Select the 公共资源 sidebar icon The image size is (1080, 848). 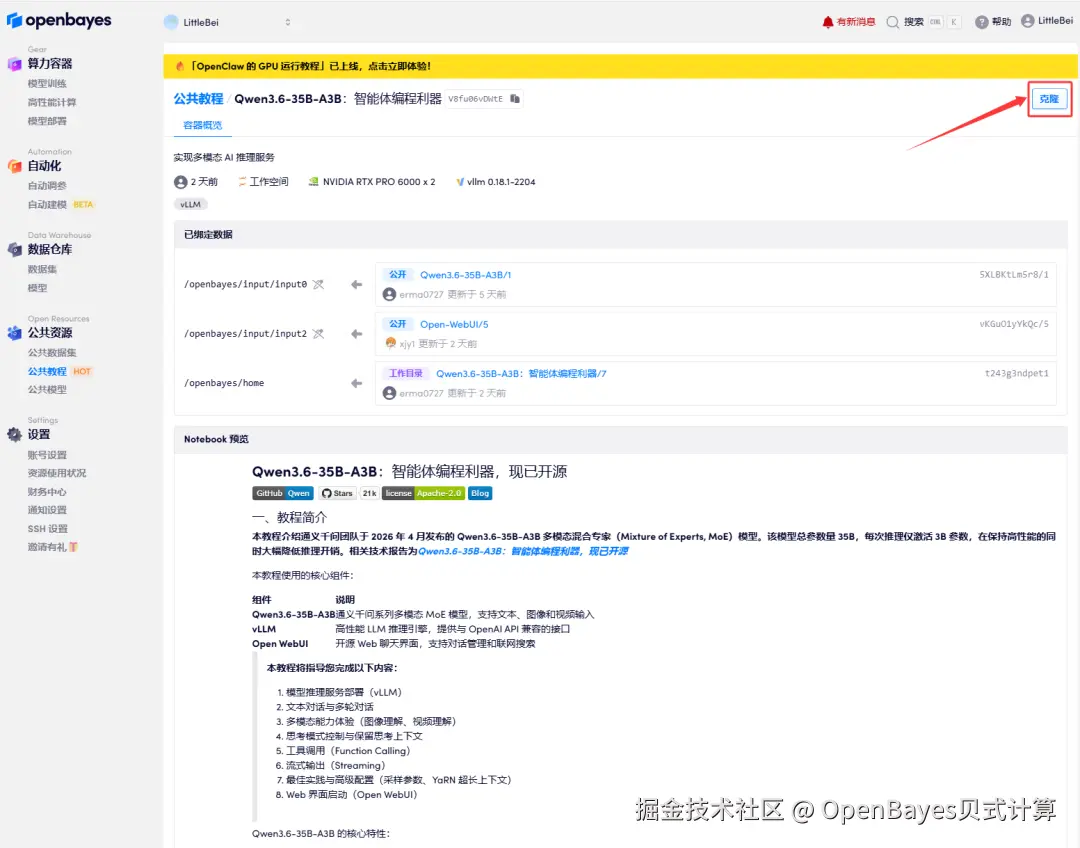pos(13,332)
